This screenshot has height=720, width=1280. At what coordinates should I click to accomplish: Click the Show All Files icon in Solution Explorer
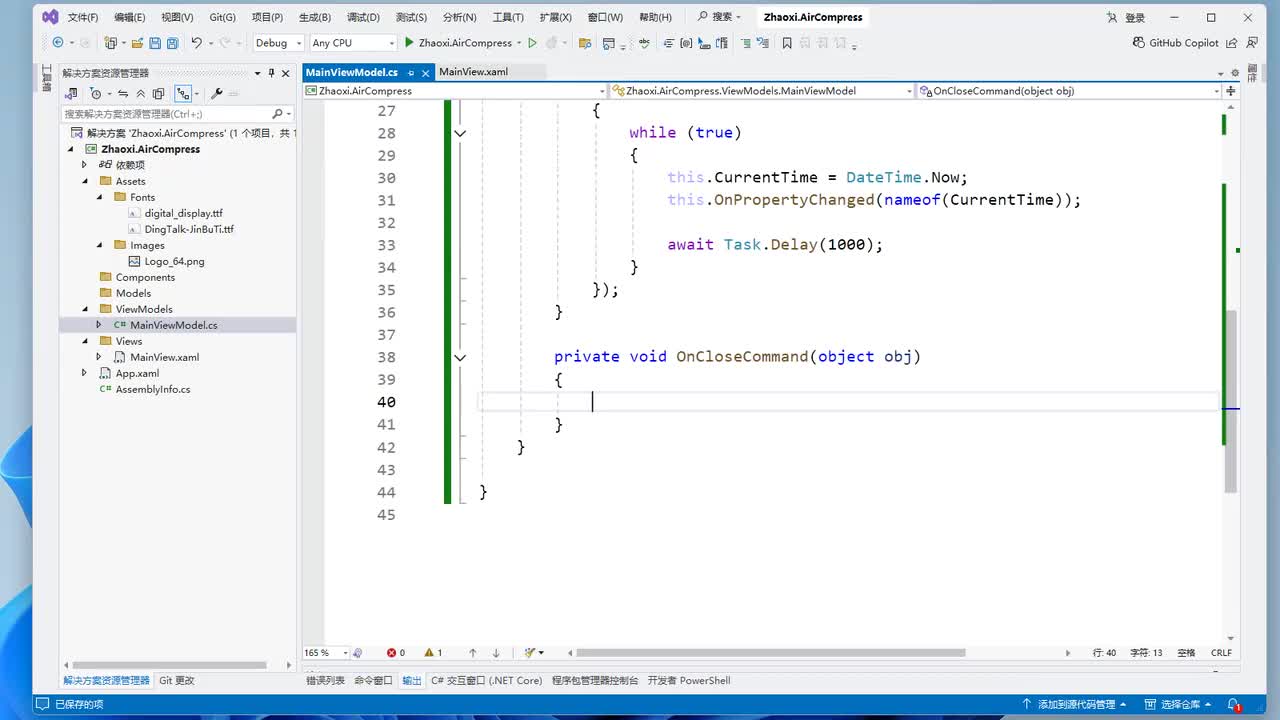158,94
